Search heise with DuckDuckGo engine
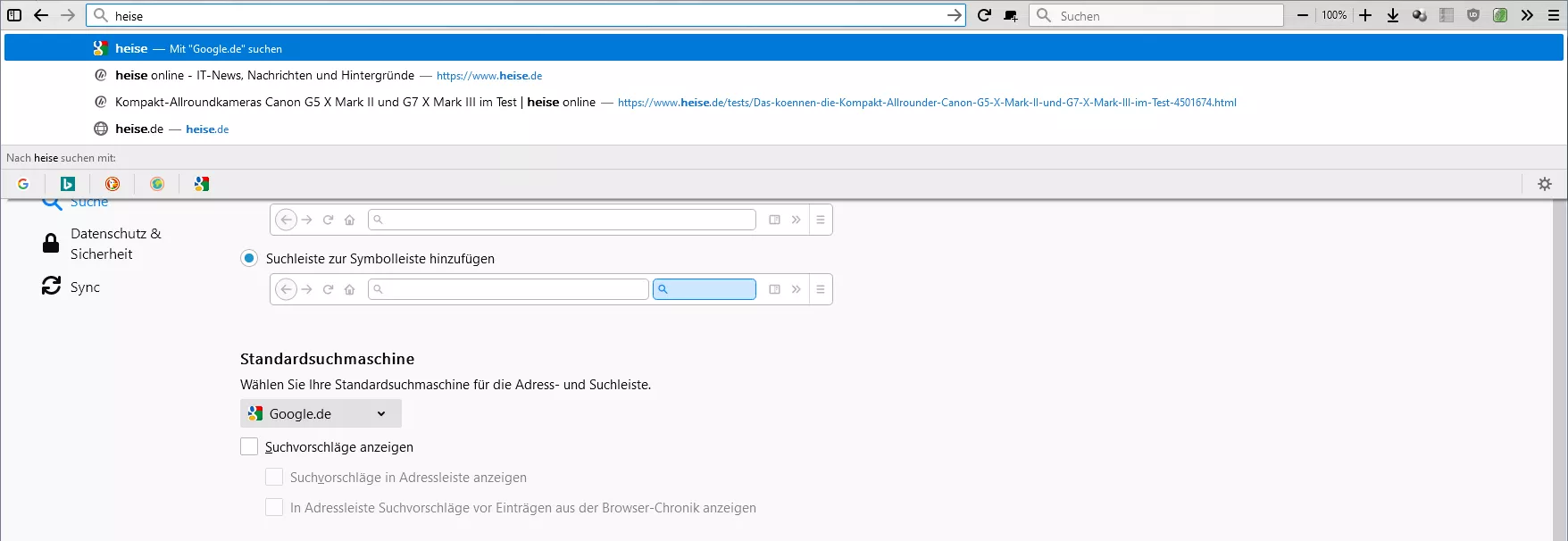Image resolution: width=1568 pixels, height=541 pixels. (x=113, y=184)
